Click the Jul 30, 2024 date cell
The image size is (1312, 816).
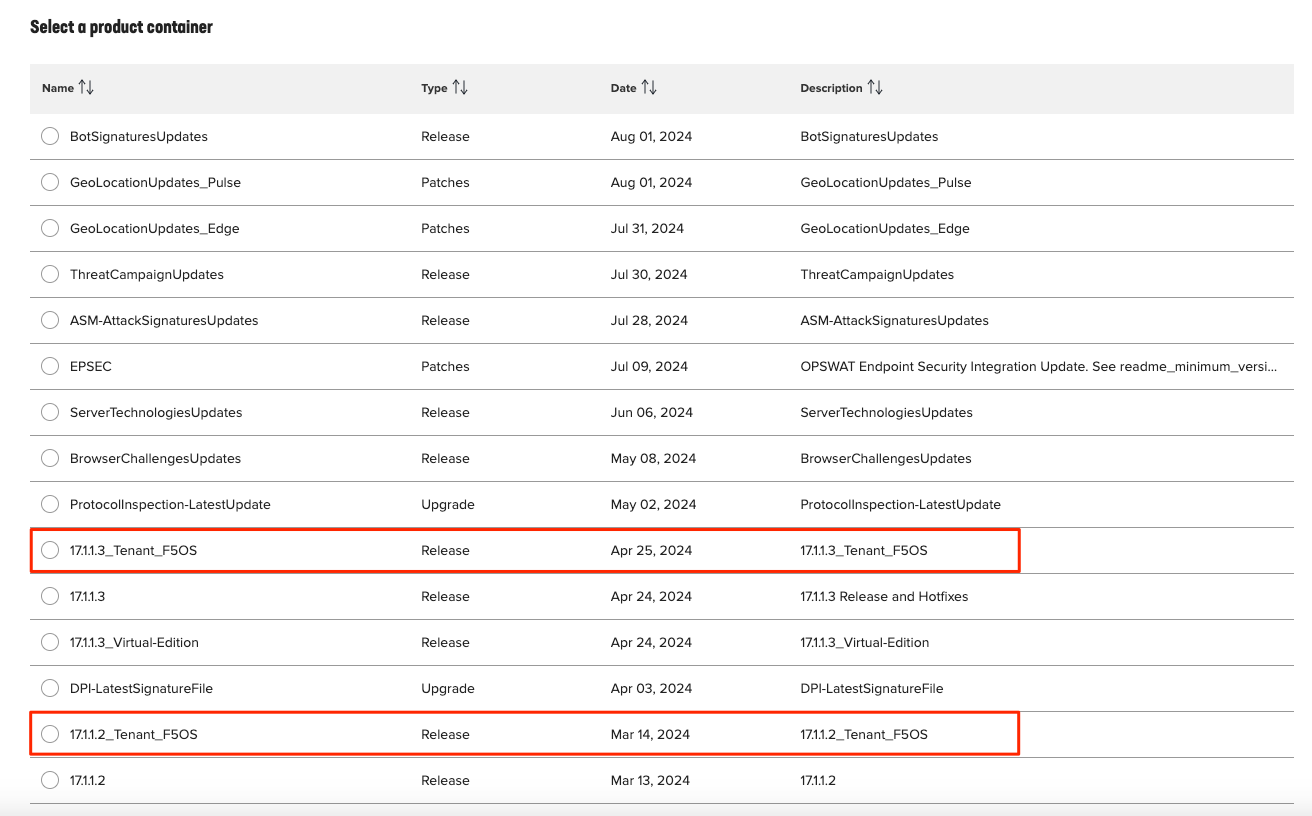pos(649,274)
